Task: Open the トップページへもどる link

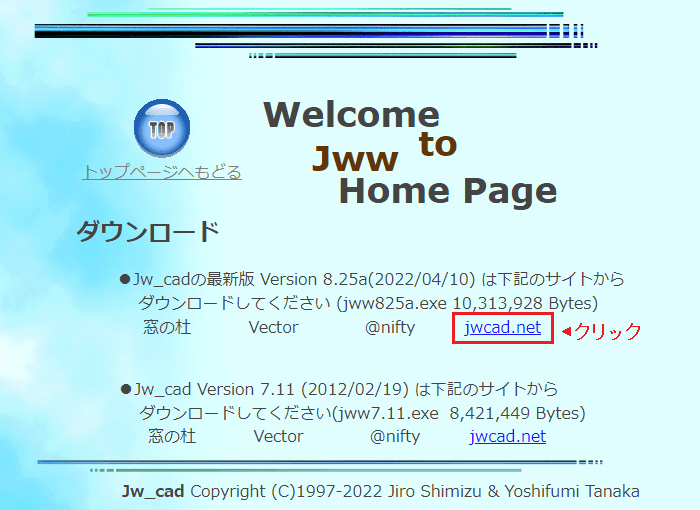Action: [x=162, y=172]
